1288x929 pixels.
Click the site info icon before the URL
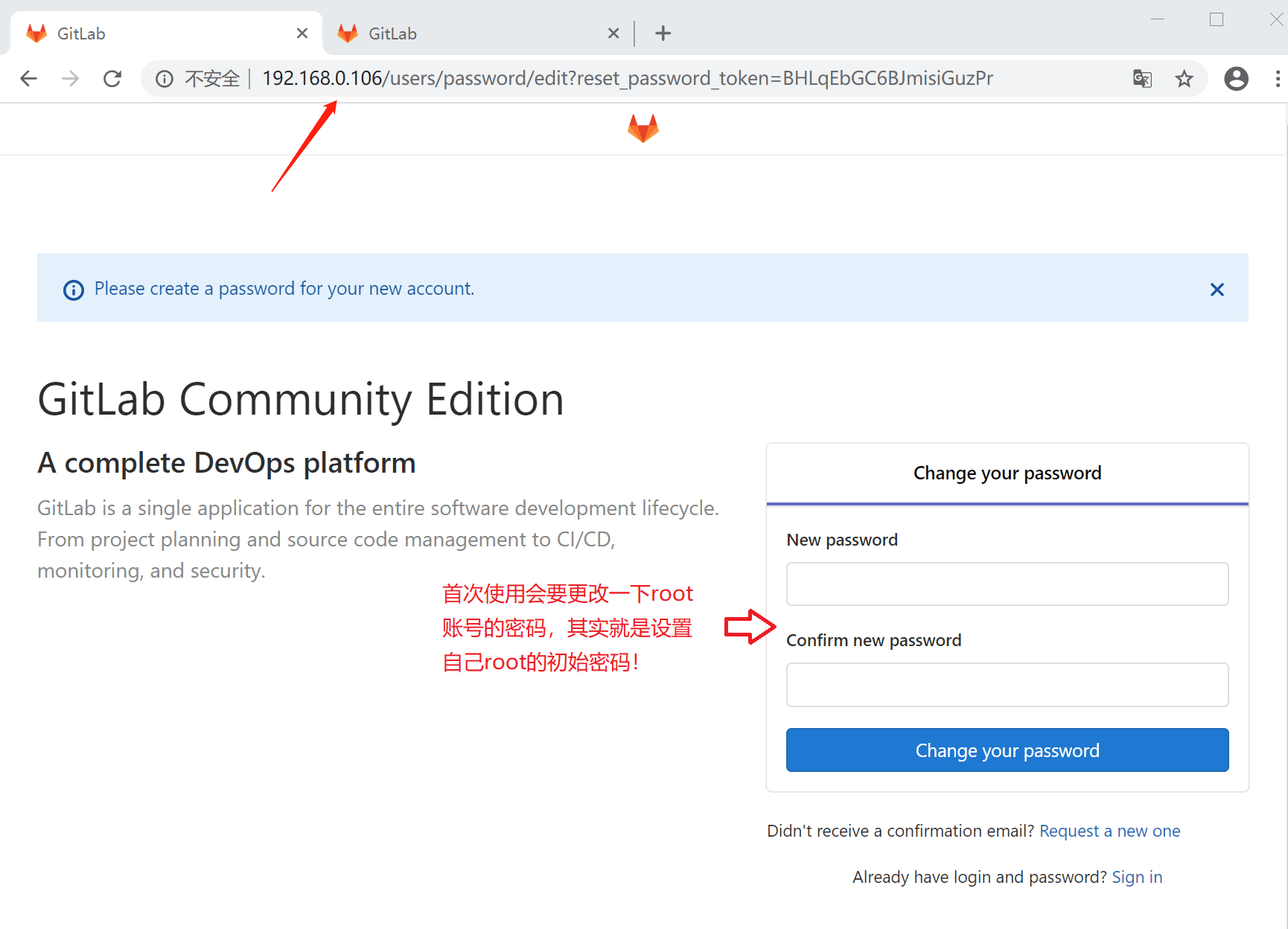164,78
